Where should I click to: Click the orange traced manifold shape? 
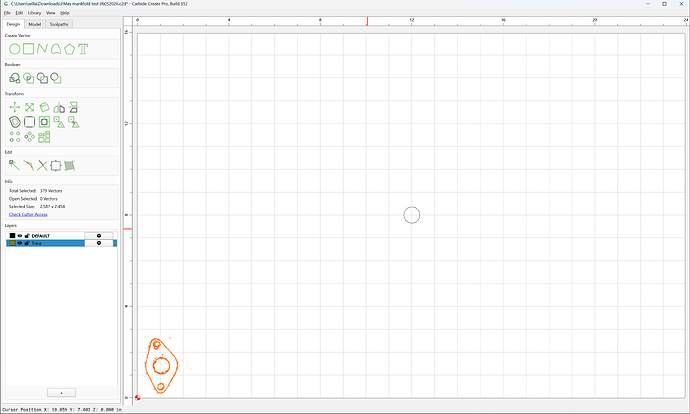tap(161, 366)
